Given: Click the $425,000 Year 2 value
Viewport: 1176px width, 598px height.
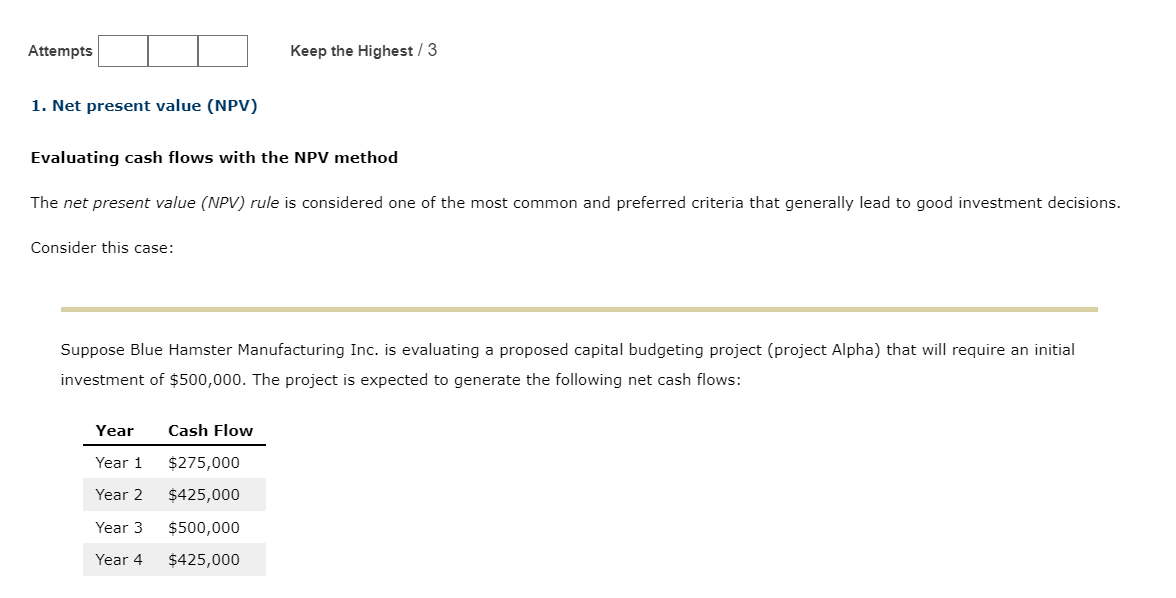Looking at the screenshot, I should coord(204,494).
